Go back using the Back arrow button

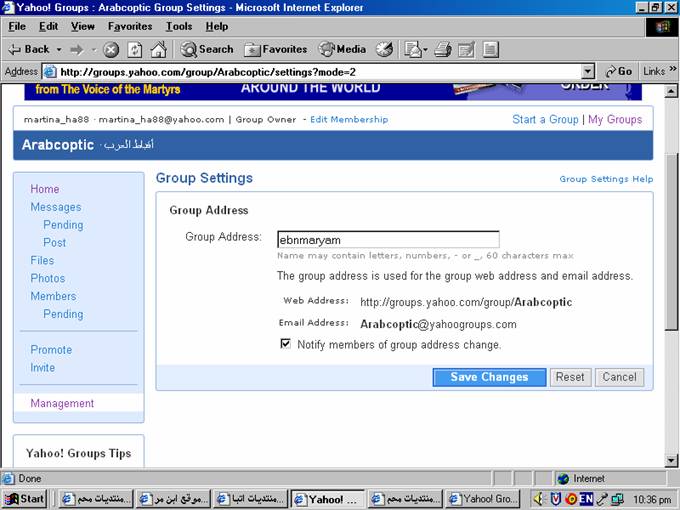point(29,49)
